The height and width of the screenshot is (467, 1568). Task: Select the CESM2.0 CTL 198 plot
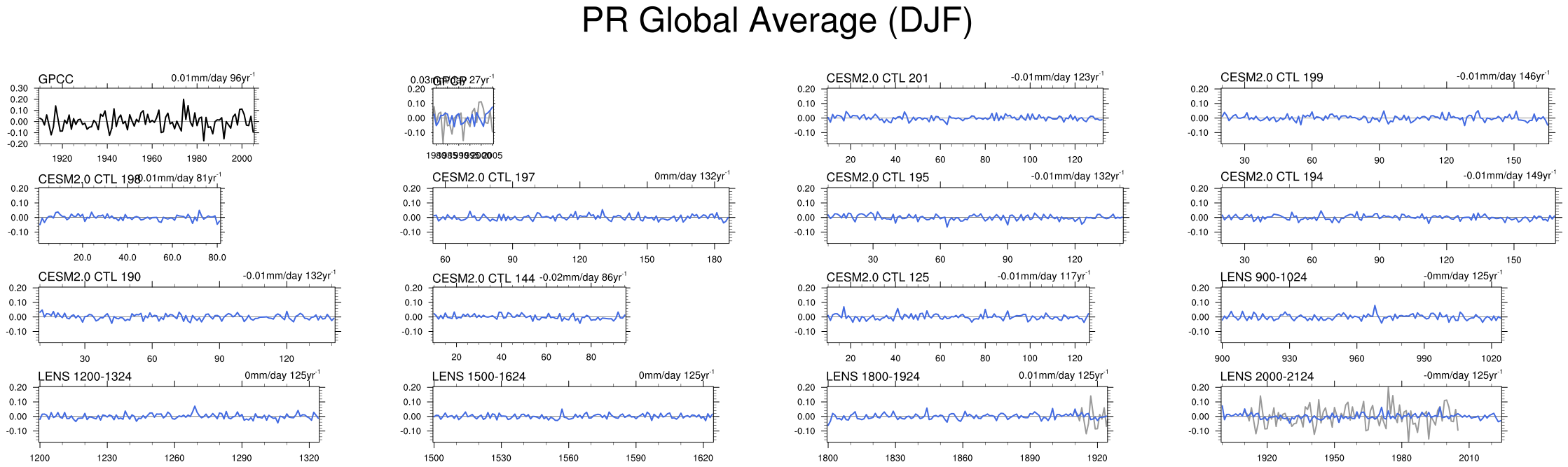[x=130, y=216]
